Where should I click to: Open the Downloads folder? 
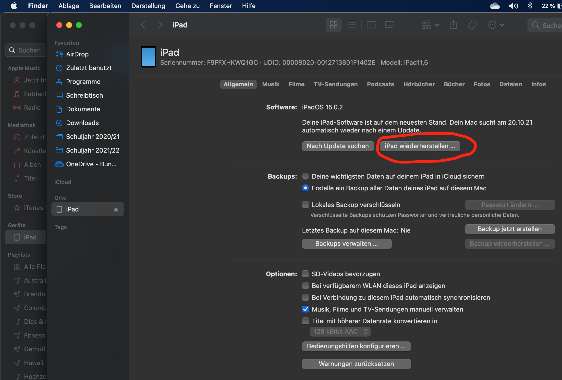pyautogui.click(x=77, y=123)
